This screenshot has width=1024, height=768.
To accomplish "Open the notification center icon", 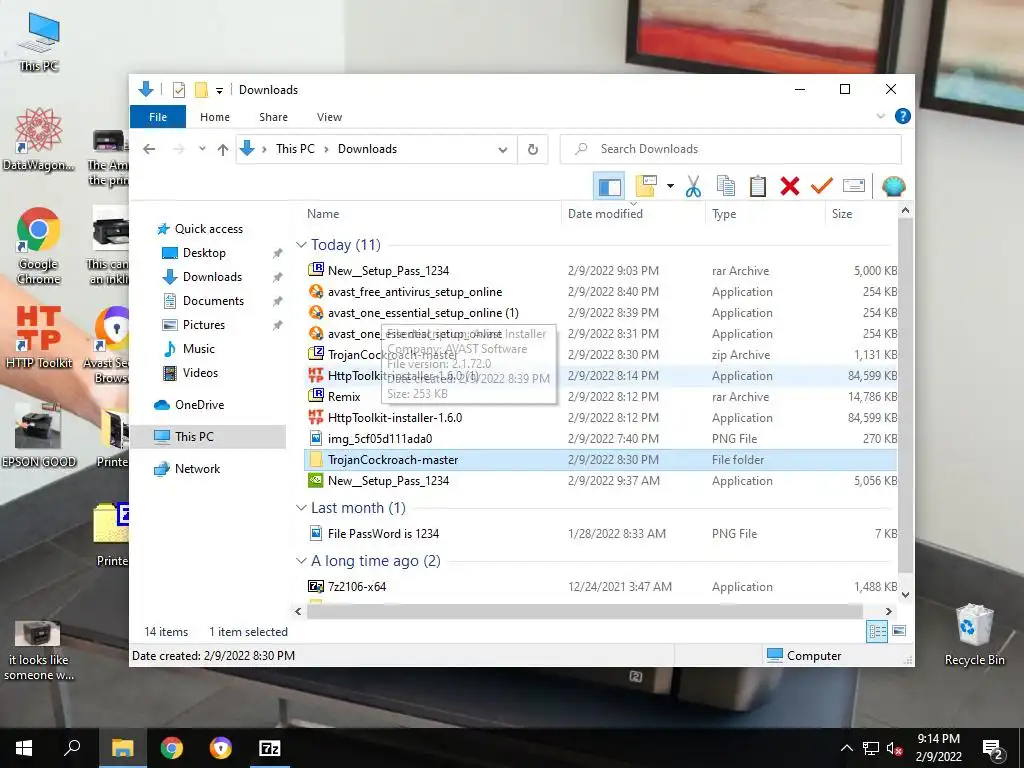I will [x=993, y=748].
